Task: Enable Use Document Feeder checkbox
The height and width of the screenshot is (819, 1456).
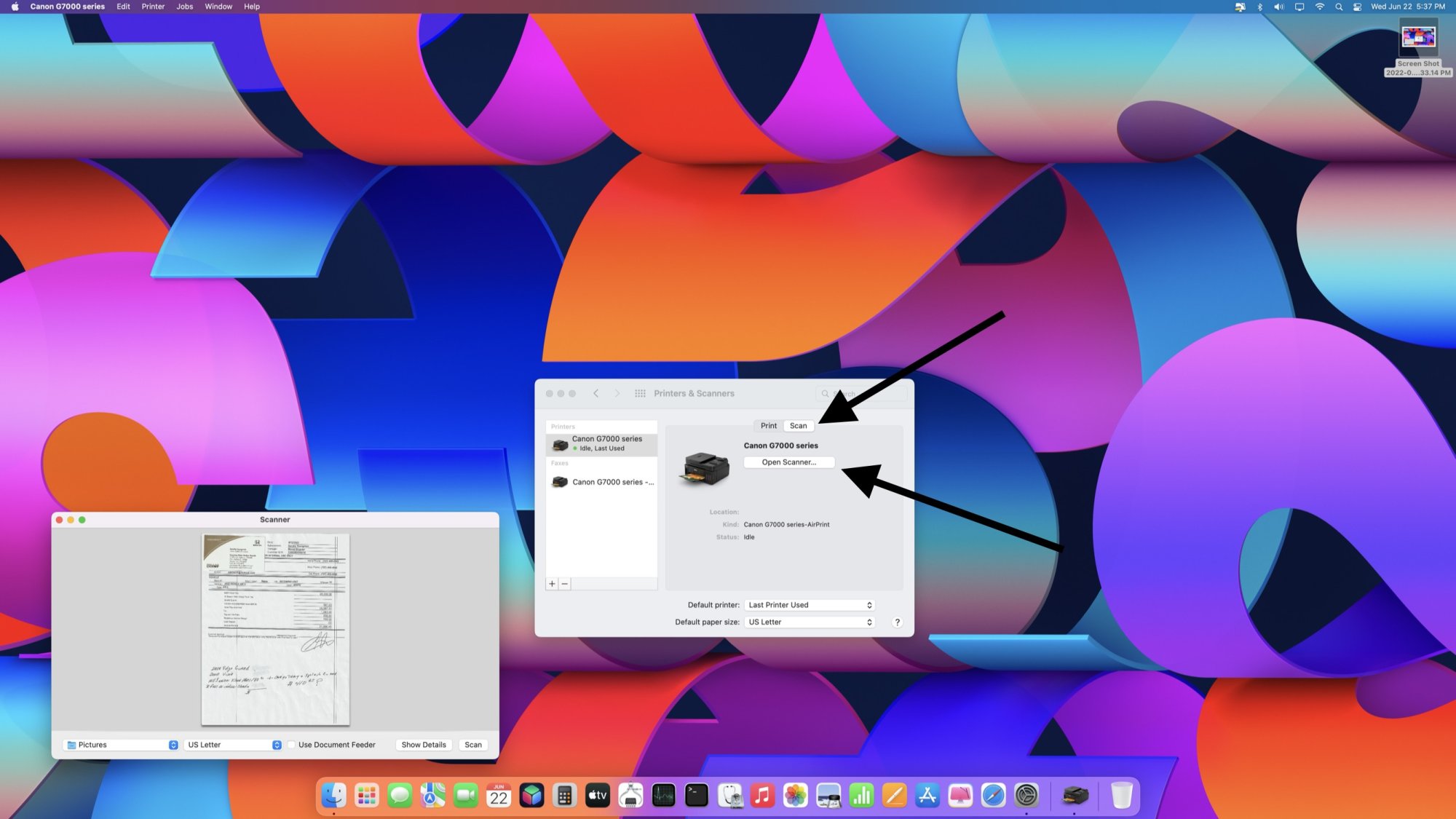Action: point(291,745)
